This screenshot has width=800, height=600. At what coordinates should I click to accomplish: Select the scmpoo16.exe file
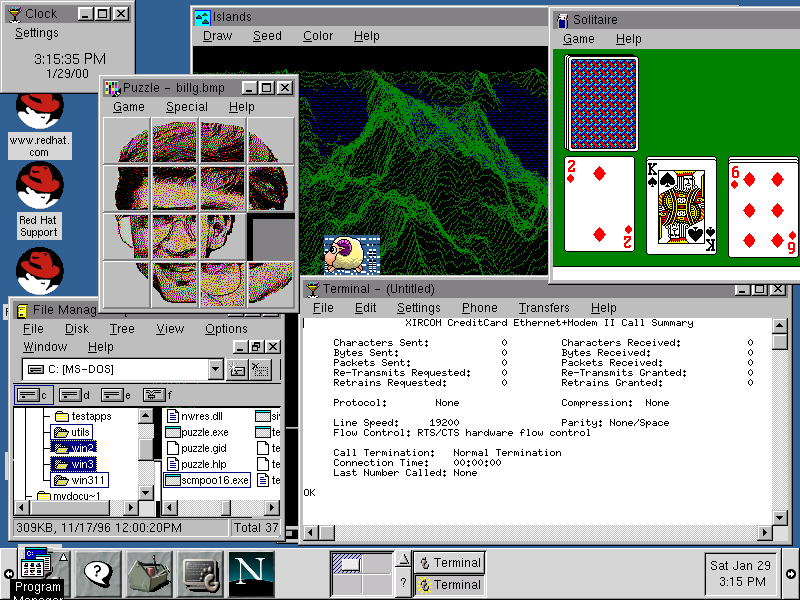click(208, 480)
